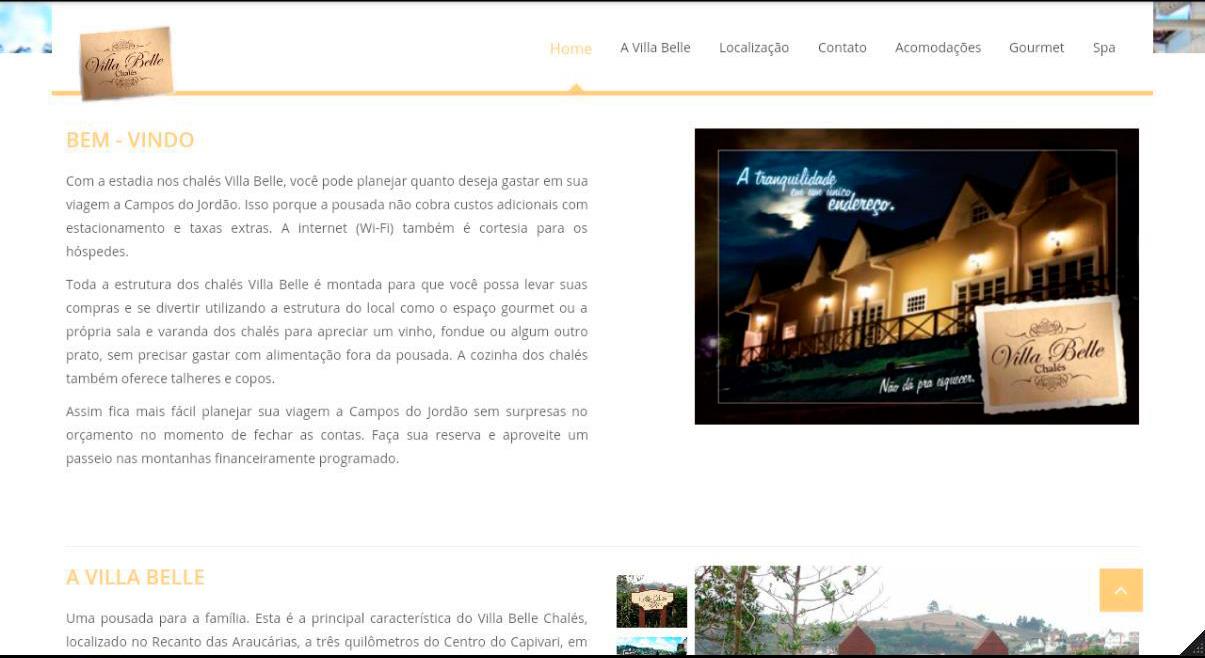Image resolution: width=1205 pixels, height=658 pixels.
Task: Select Contato in the navigation
Action: (842, 47)
